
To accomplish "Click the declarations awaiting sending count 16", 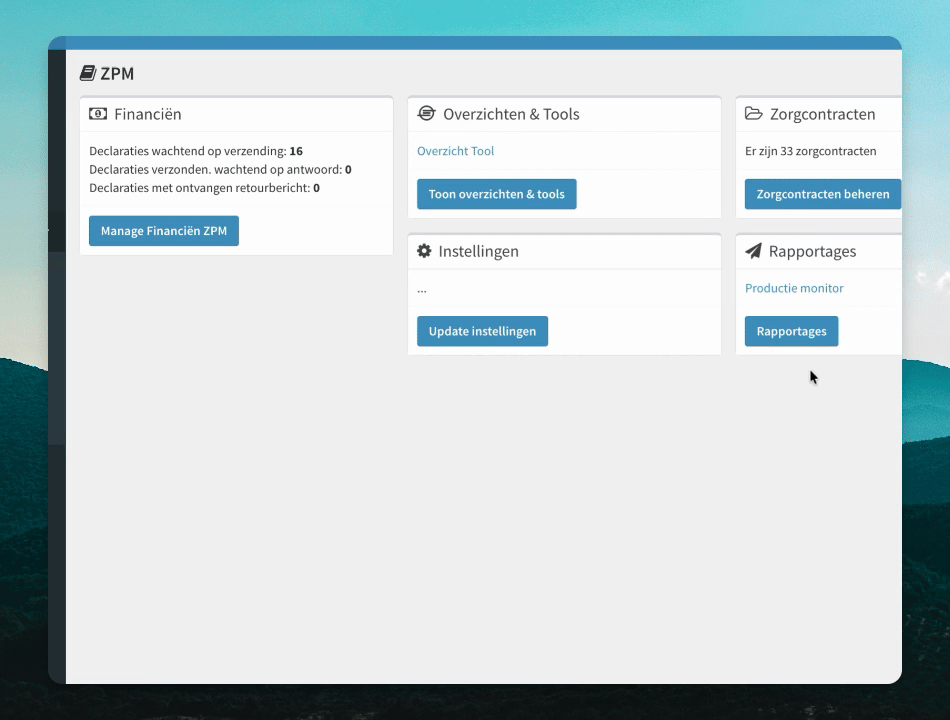I will (296, 151).
